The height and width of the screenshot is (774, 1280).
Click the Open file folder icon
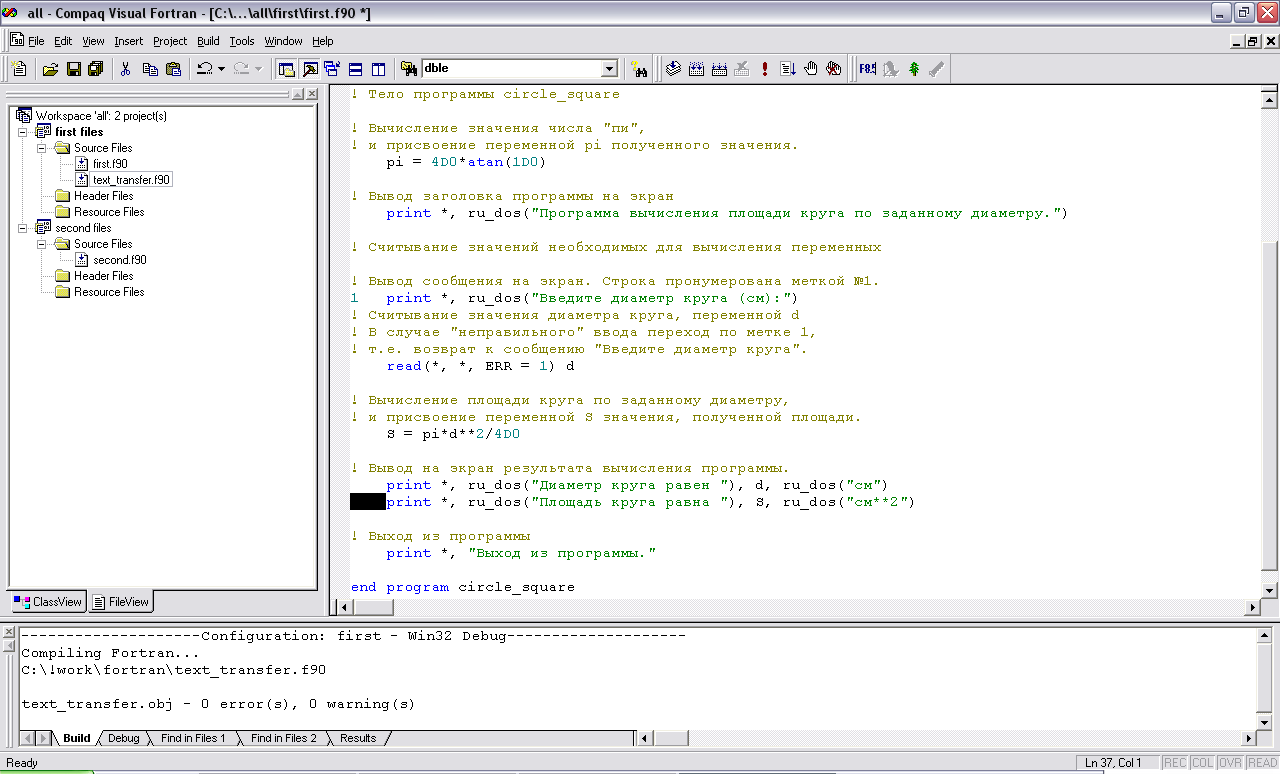pyautogui.click(x=50, y=69)
